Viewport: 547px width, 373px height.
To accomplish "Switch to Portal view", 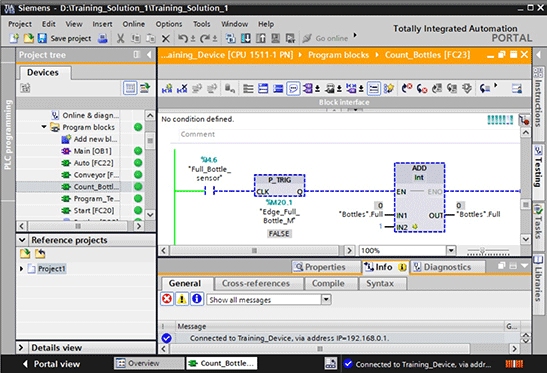I will 52,364.
